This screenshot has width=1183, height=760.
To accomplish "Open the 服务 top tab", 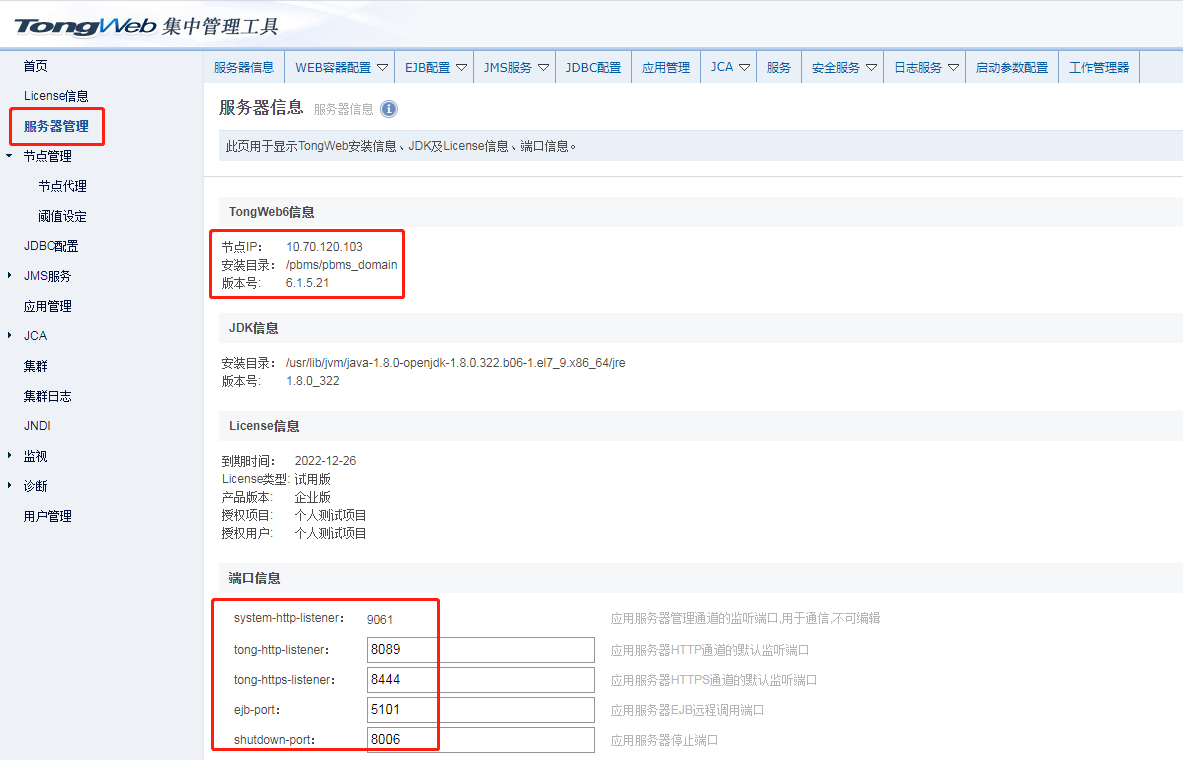I will coord(779,67).
